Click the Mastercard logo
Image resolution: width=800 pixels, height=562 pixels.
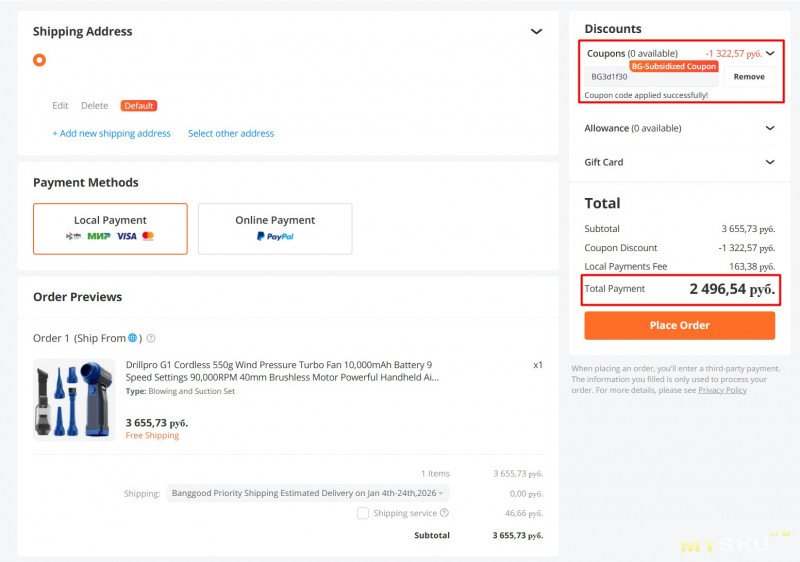coord(148,236)
